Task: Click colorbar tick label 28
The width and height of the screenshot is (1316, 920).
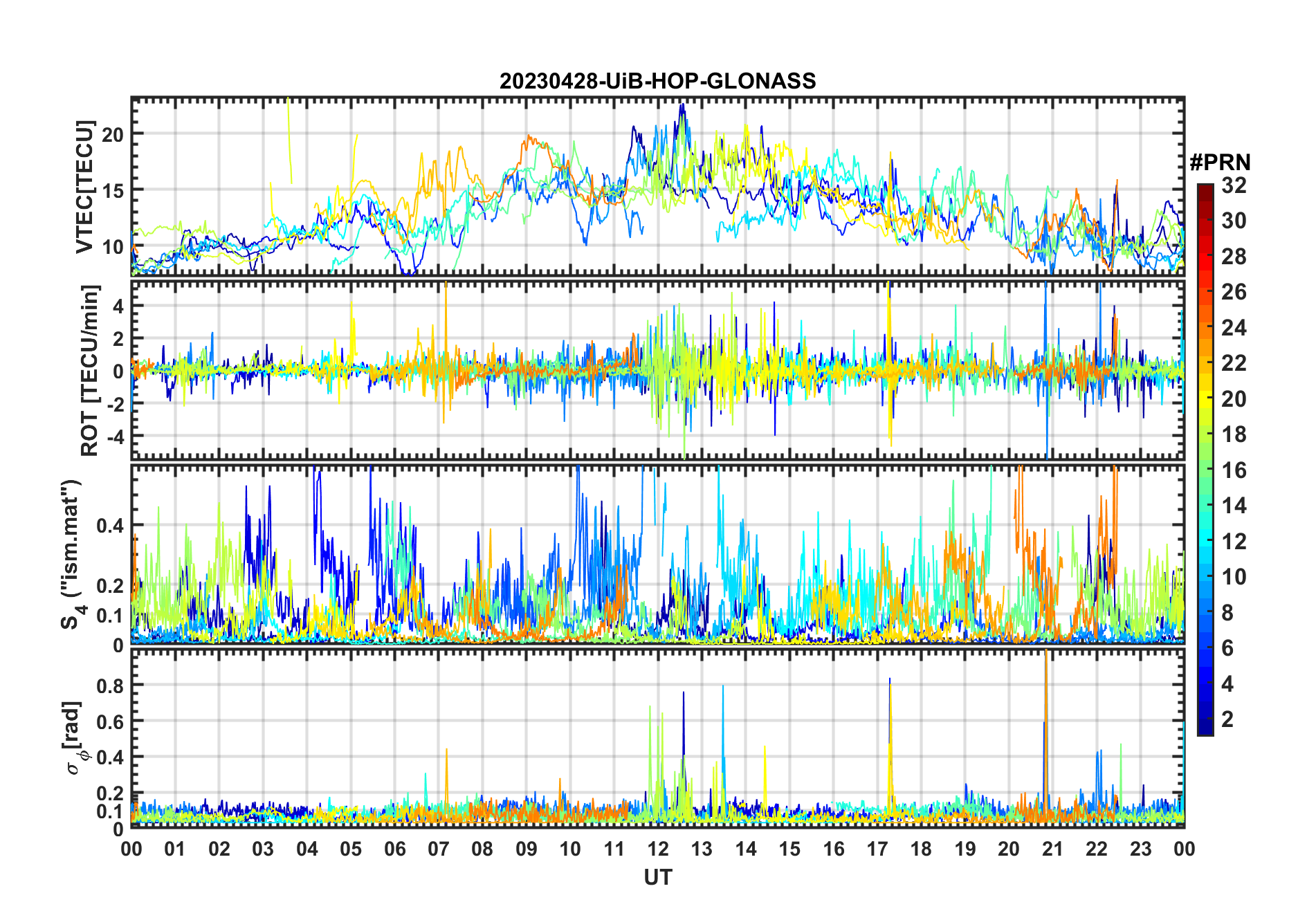Action: 1233,257
